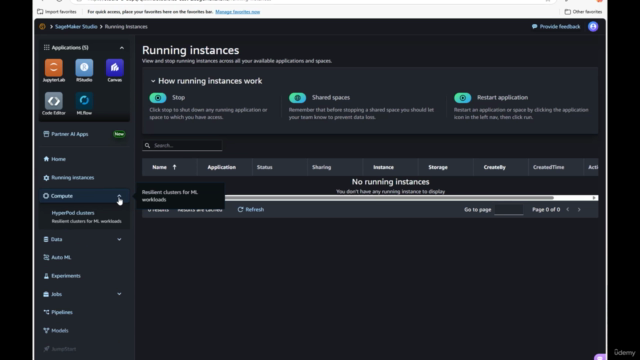Click the Pipelines icon
Screen dimensions: 640x360
[x=46, y=312]
